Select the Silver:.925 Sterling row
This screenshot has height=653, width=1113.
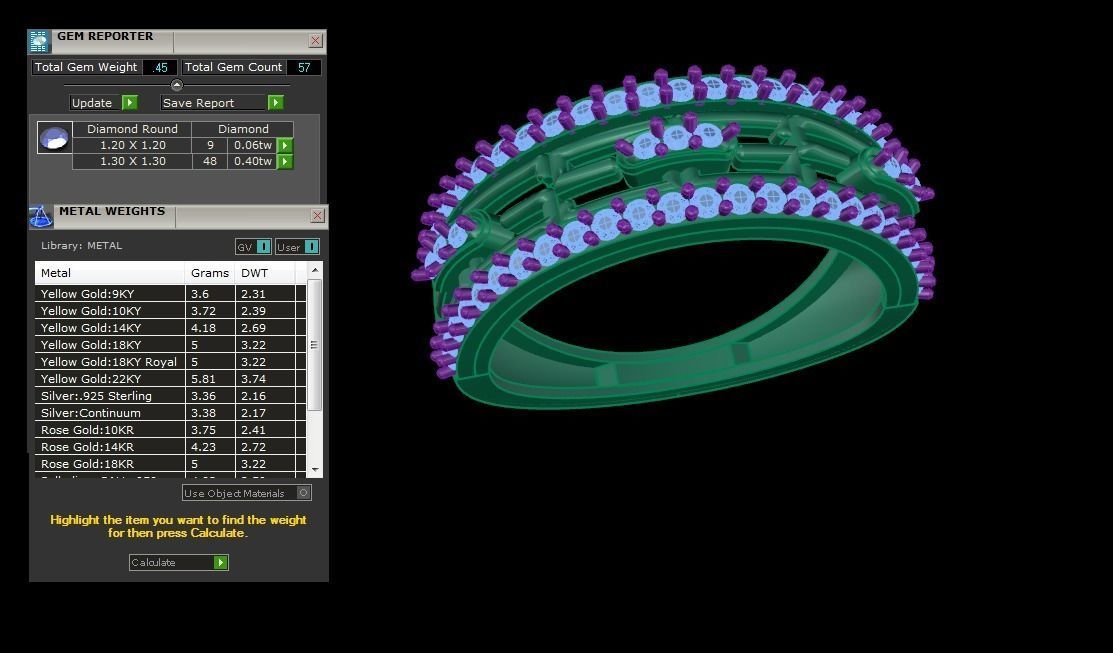click(170, 396)
